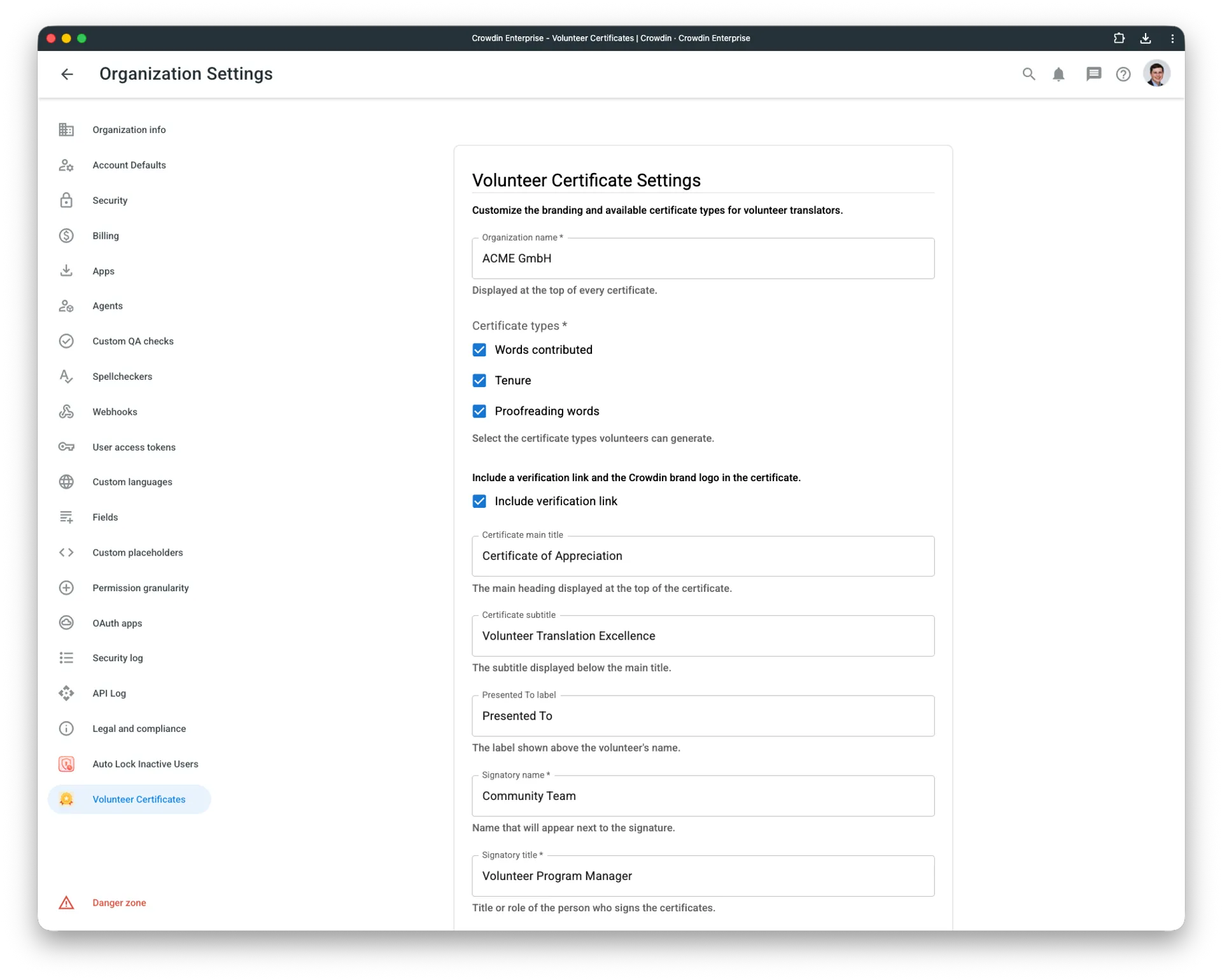Go back using the arrow button
1222x980 pixels.
click(67, 74)
